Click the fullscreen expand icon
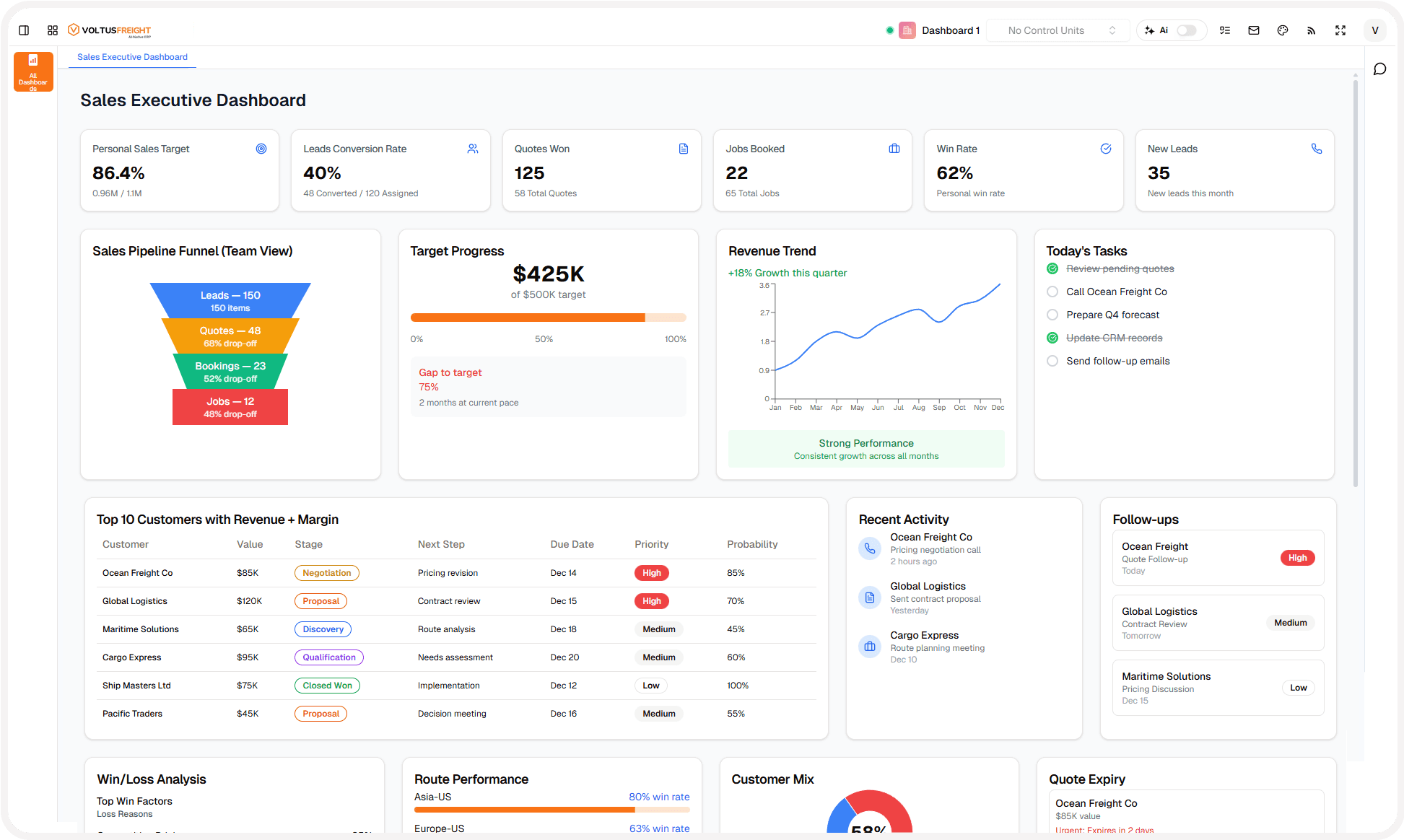 (1340, 30)
